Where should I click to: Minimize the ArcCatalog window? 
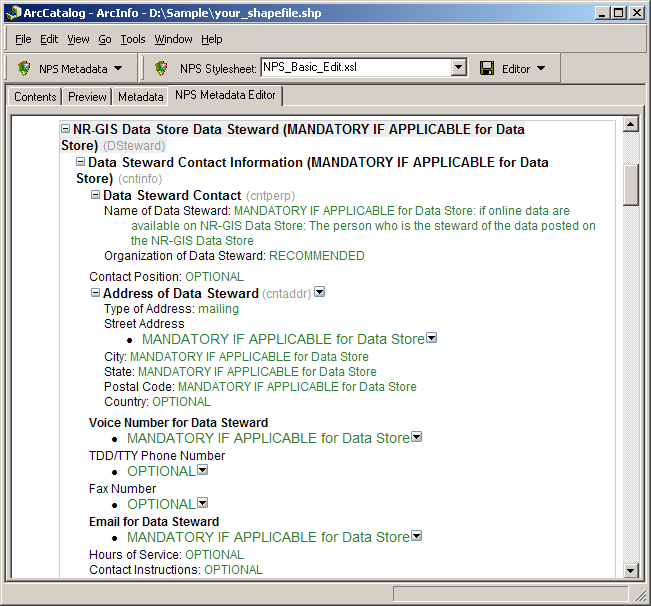(x=602, y=13)
